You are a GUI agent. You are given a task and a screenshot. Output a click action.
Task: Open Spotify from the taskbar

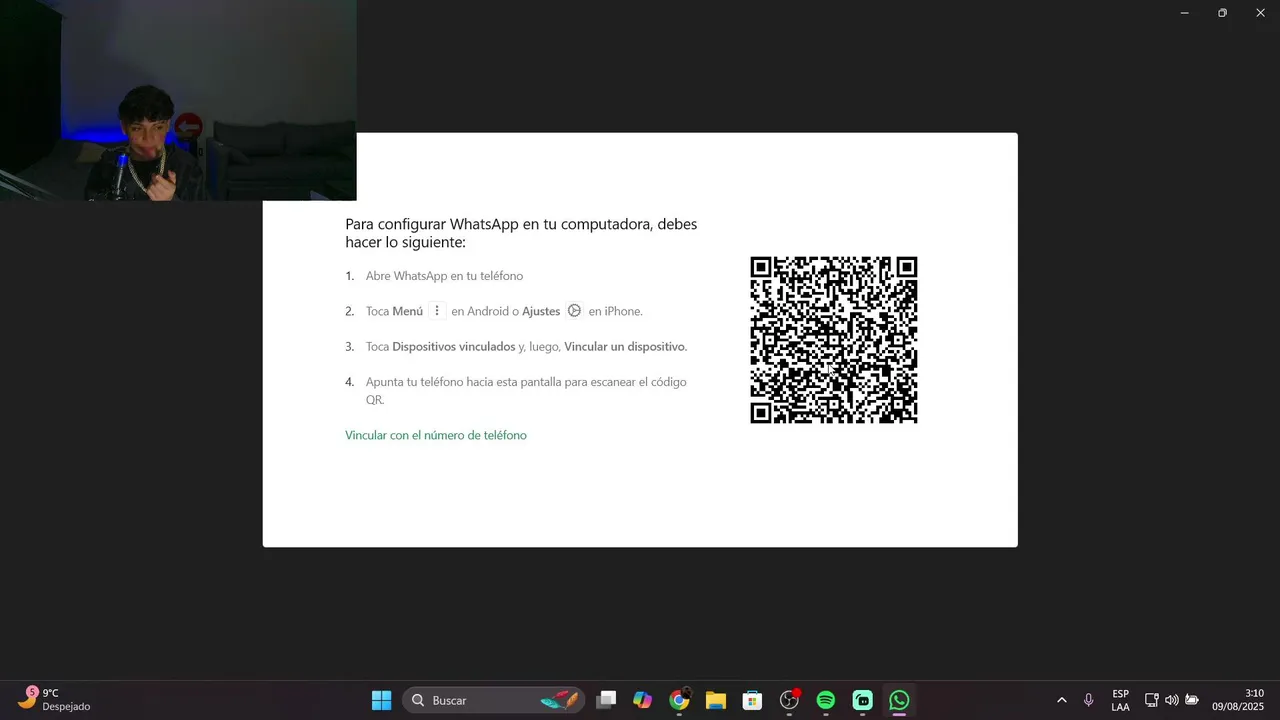(826, 700)
